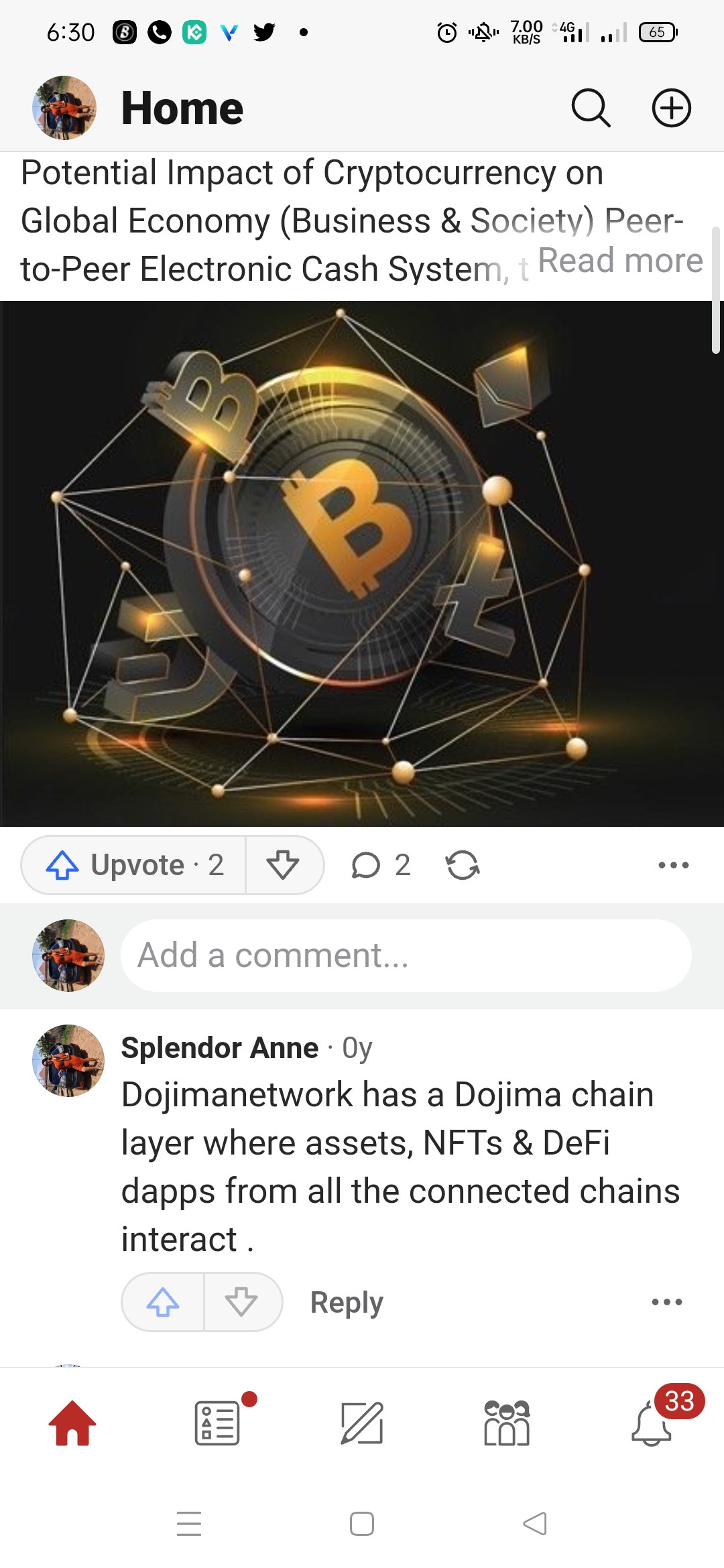The image size is (724, 1568).
Task: Open notifications bell with 33 badge
Action: pos(652,1422)
